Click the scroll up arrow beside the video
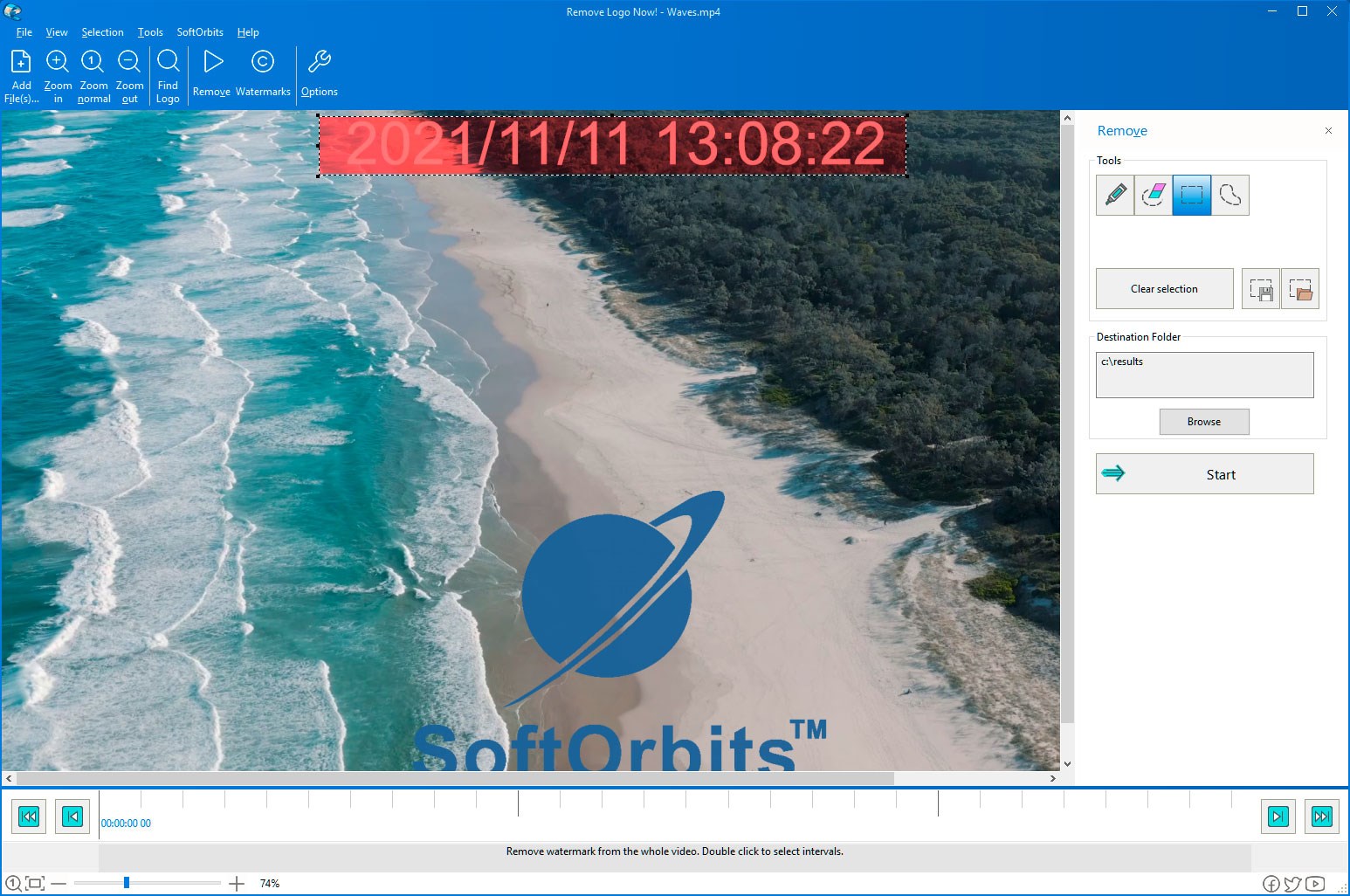 click(x=1067, y=118)
